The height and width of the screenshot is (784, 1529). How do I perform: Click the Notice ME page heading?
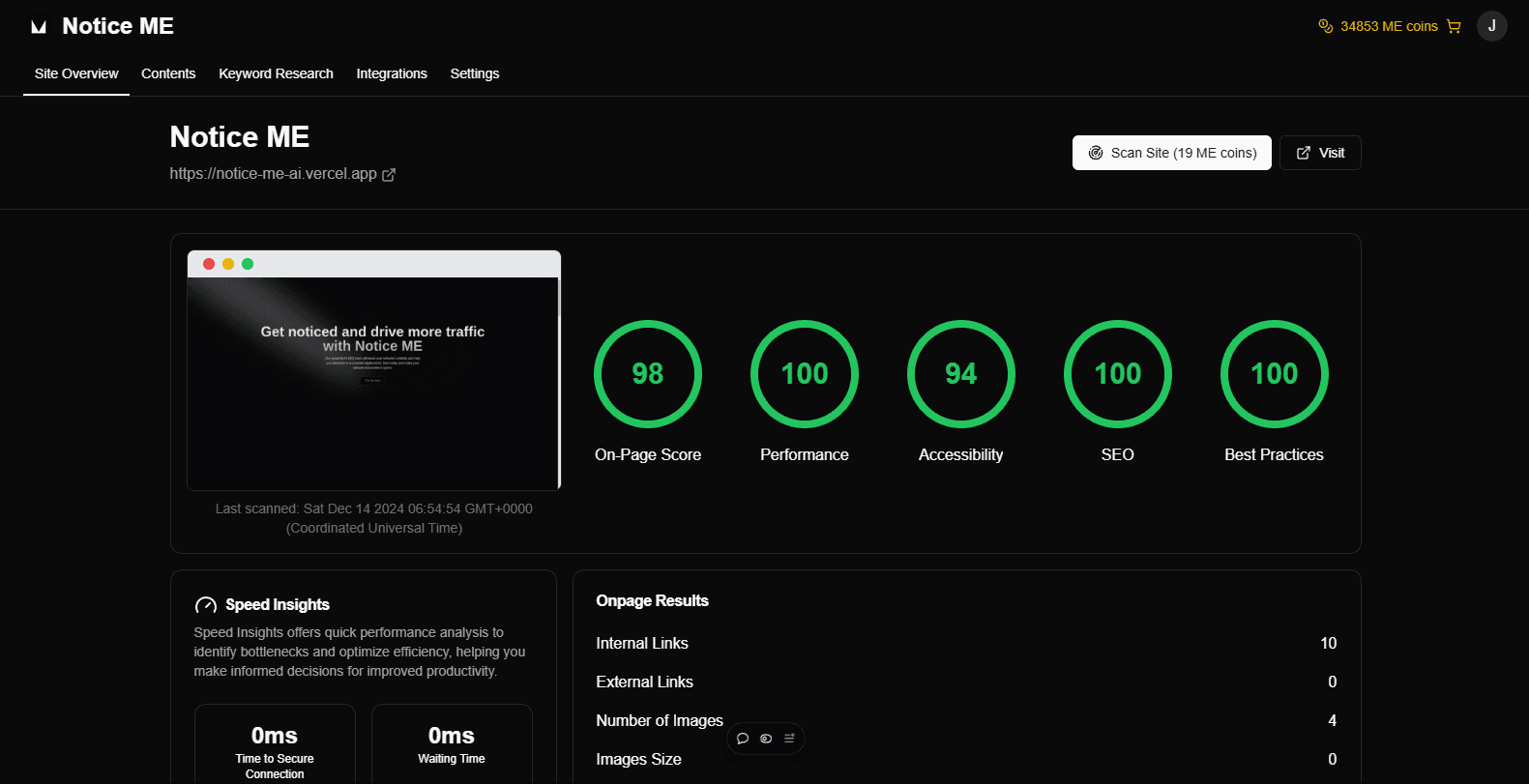coord(240,137)
